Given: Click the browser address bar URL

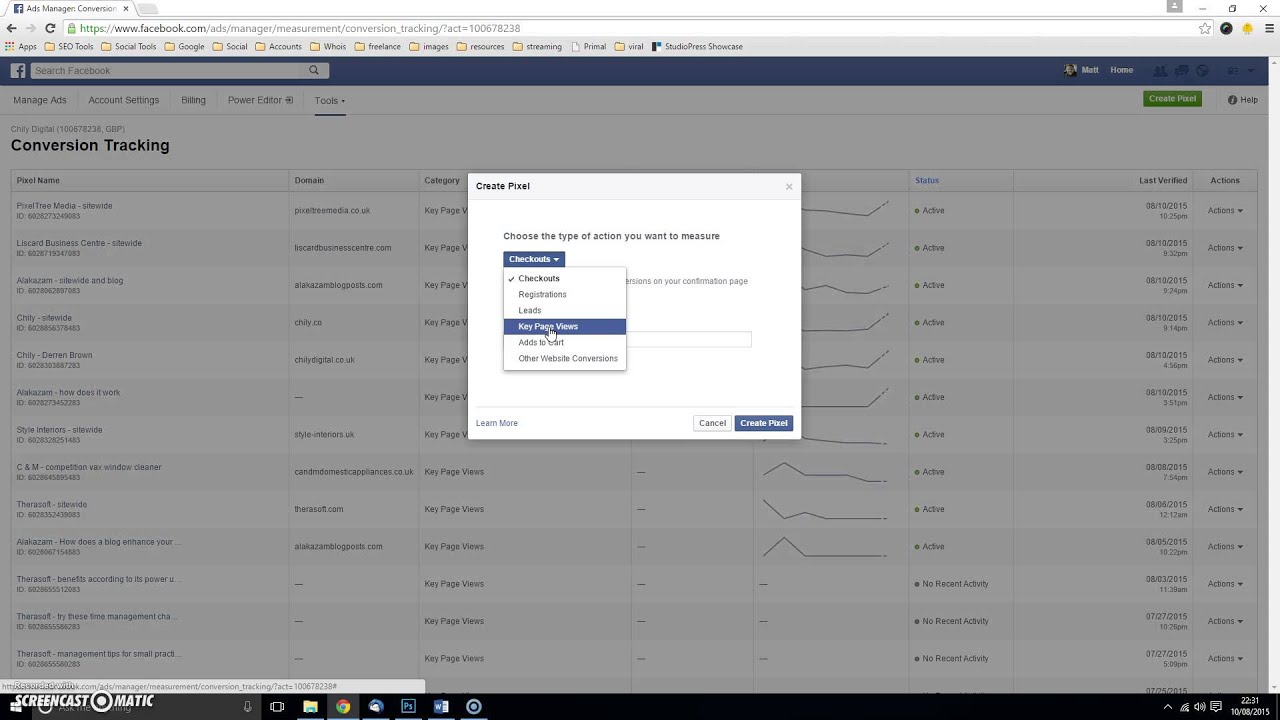Looking at the screenshot, I should coord(300,28).
